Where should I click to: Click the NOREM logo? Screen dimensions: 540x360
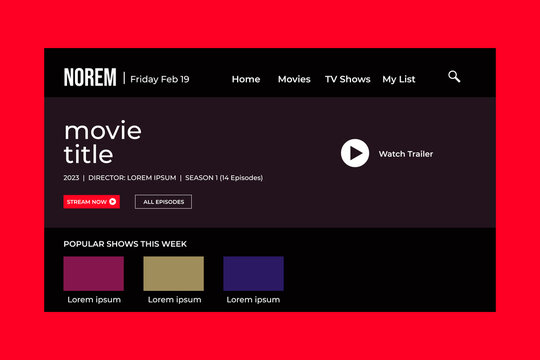point(90,77)
